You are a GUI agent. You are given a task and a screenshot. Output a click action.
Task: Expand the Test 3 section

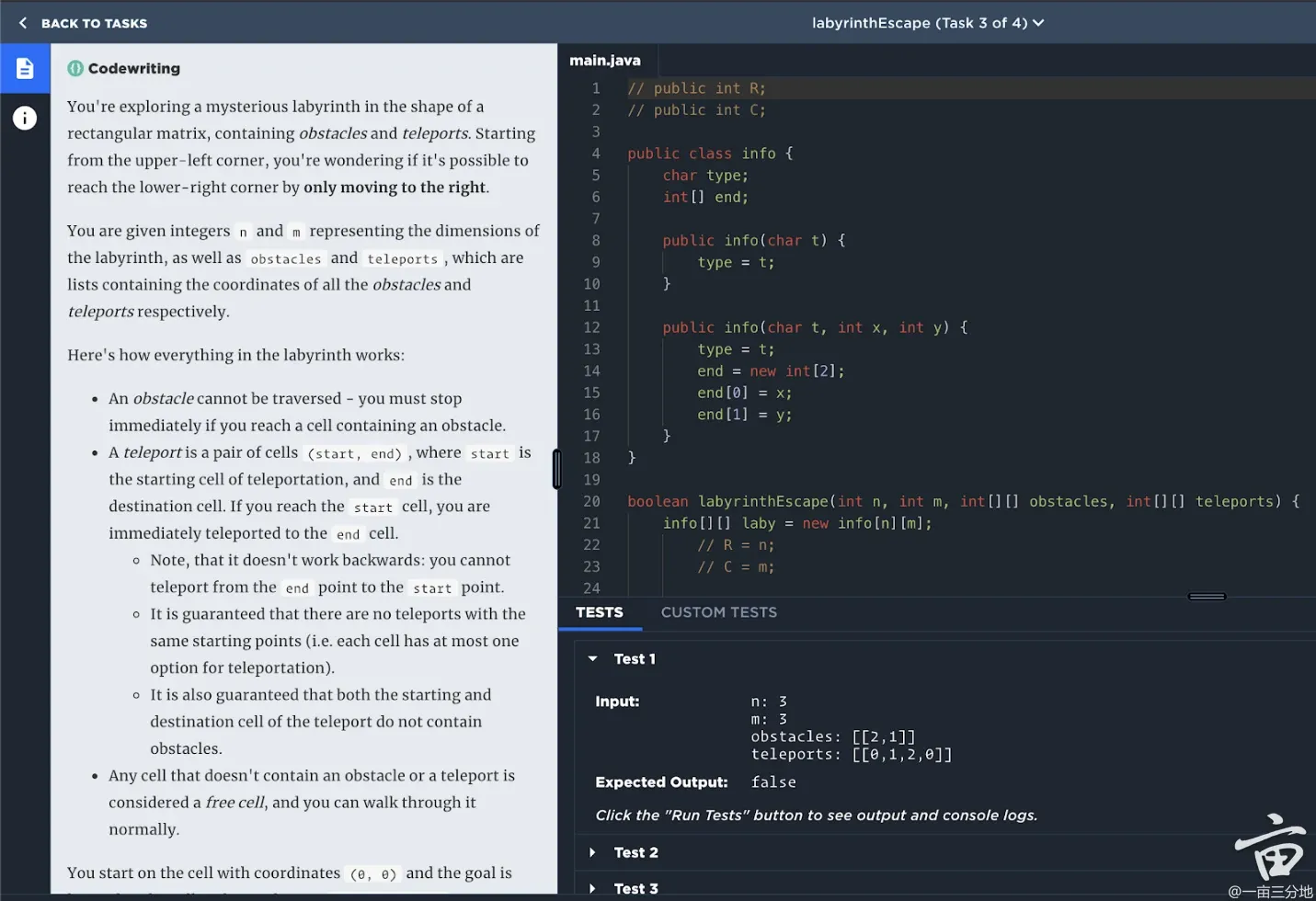tap(592, 888)
